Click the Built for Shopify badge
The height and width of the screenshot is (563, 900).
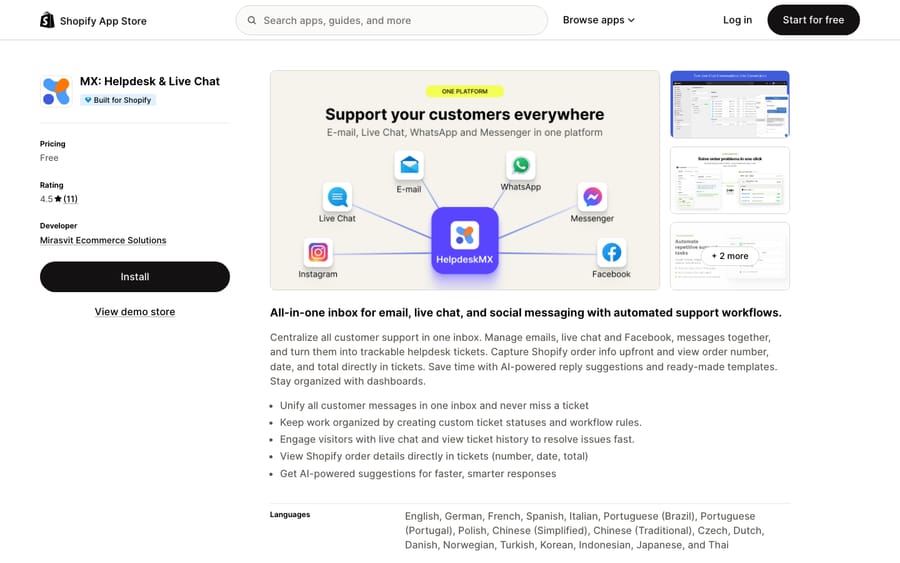[118, 100]
